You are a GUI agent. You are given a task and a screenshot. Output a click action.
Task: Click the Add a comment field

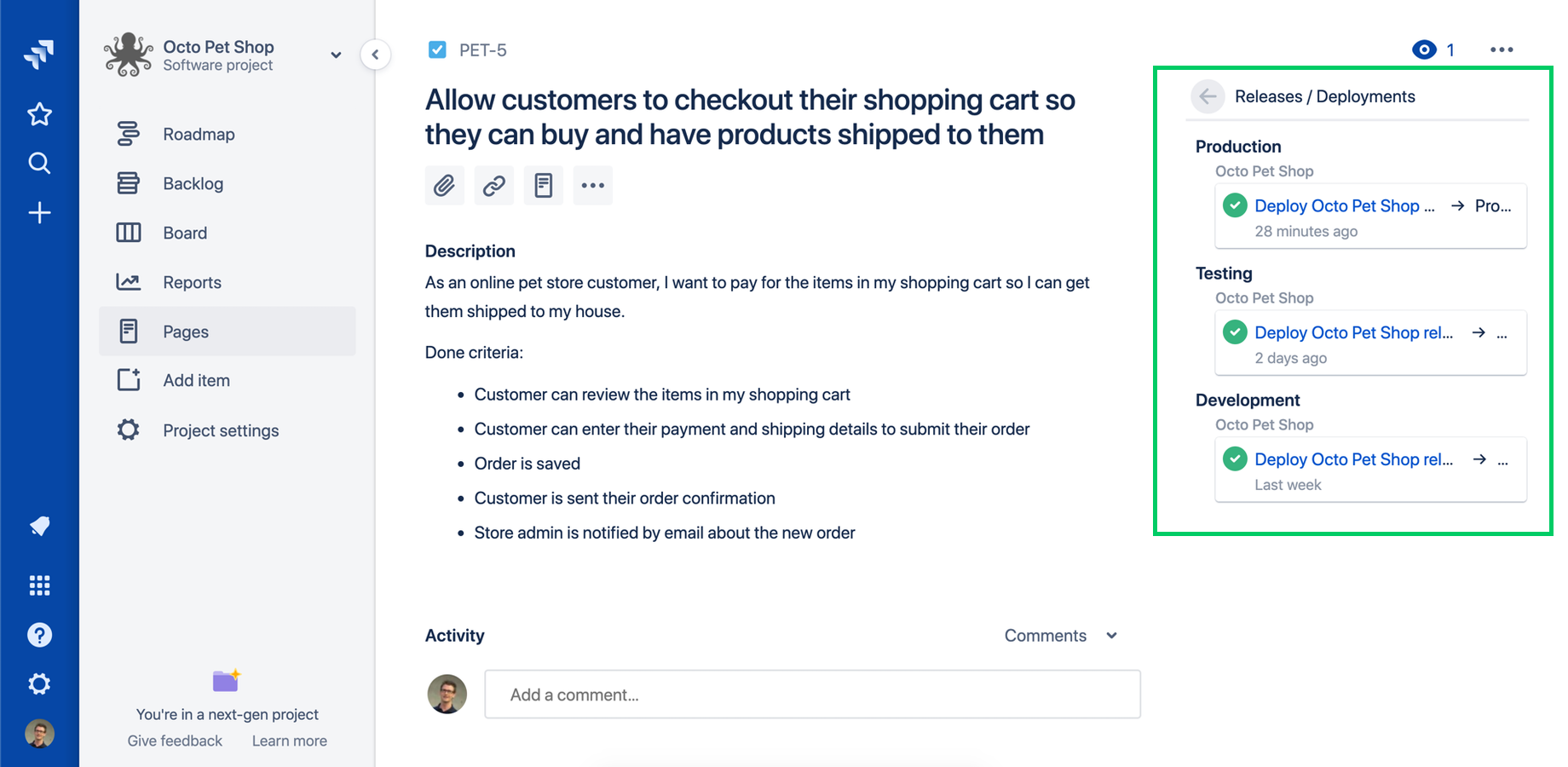(x=811, y=695)
